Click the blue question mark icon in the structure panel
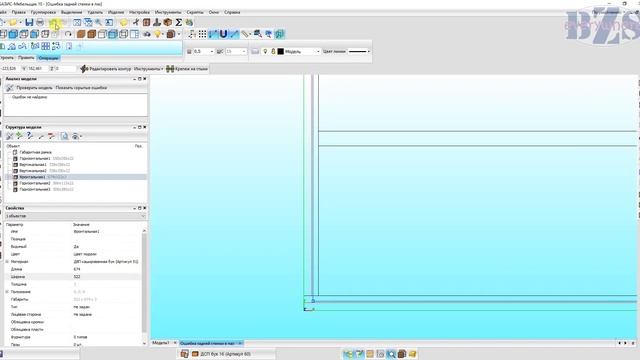This screenshot has height=360, width=640. 30,136
